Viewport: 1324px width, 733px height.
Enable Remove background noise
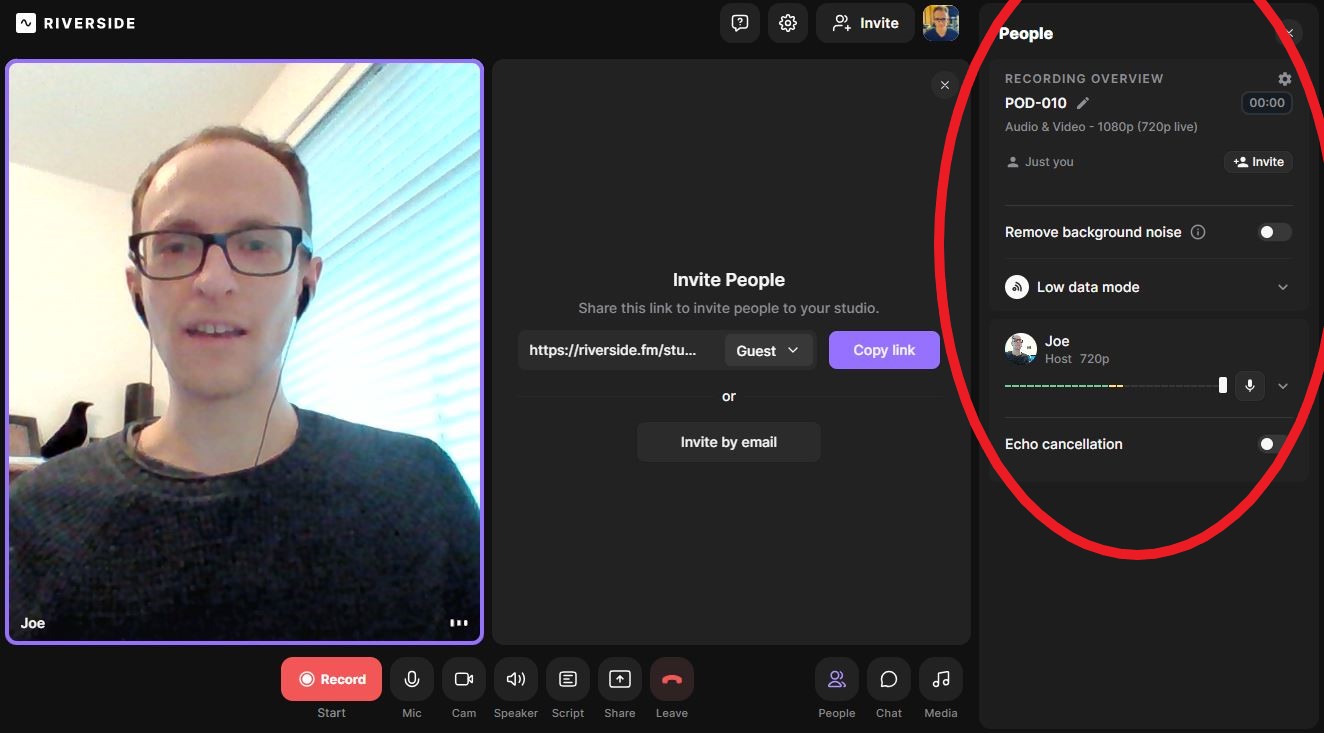pos(1274,231)
